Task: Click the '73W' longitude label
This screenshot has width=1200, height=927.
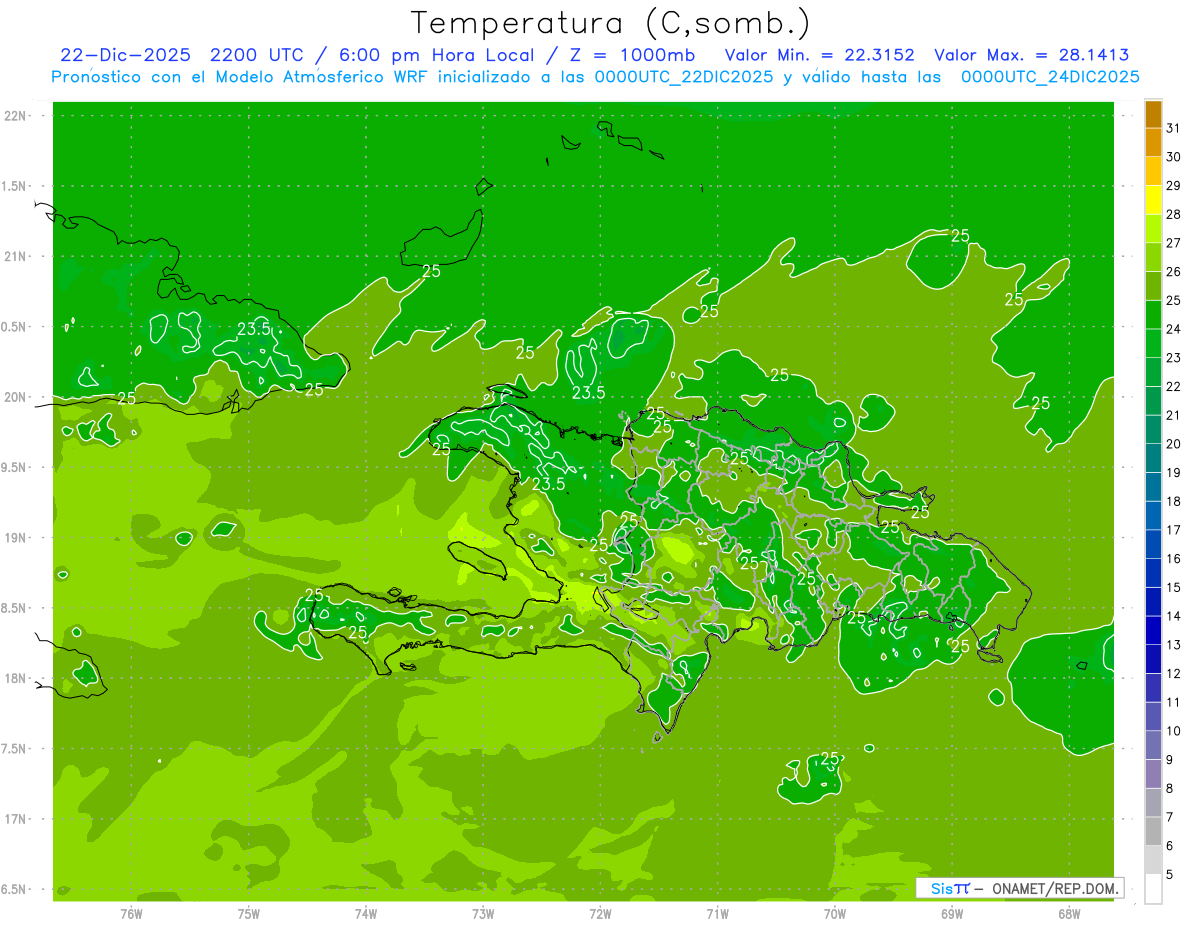Action: [x=483, y=913]
